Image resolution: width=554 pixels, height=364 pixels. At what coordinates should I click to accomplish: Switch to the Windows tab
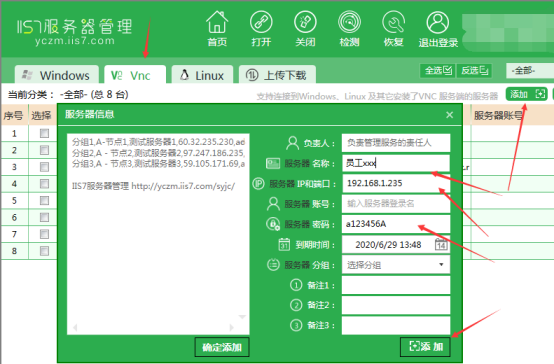click(x=57, y=75)
